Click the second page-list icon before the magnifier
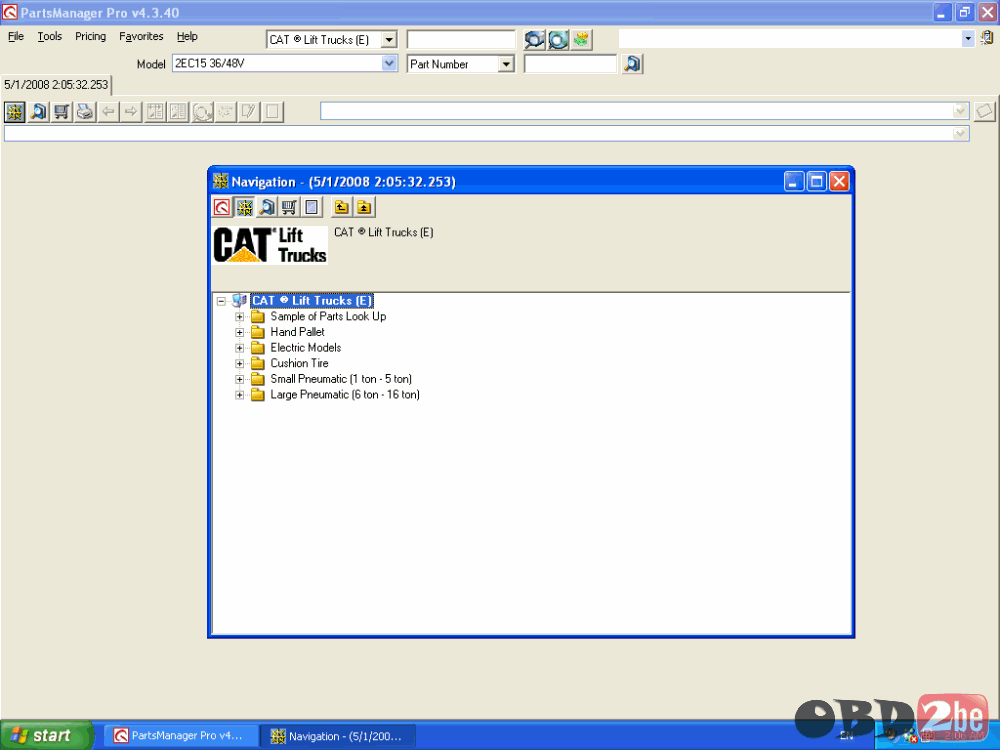 pos(178,112)
